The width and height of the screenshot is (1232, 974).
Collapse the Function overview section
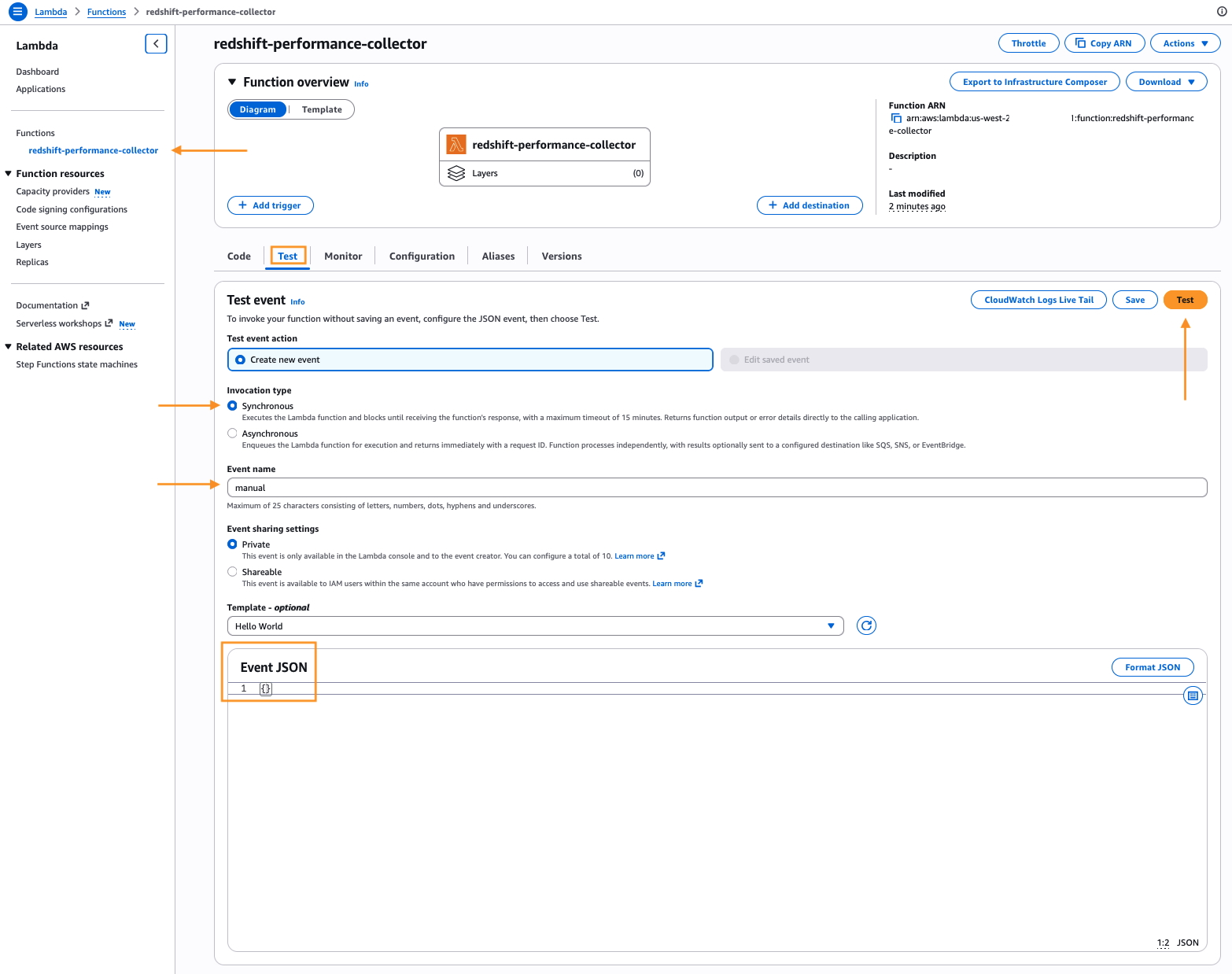[232, 82]
